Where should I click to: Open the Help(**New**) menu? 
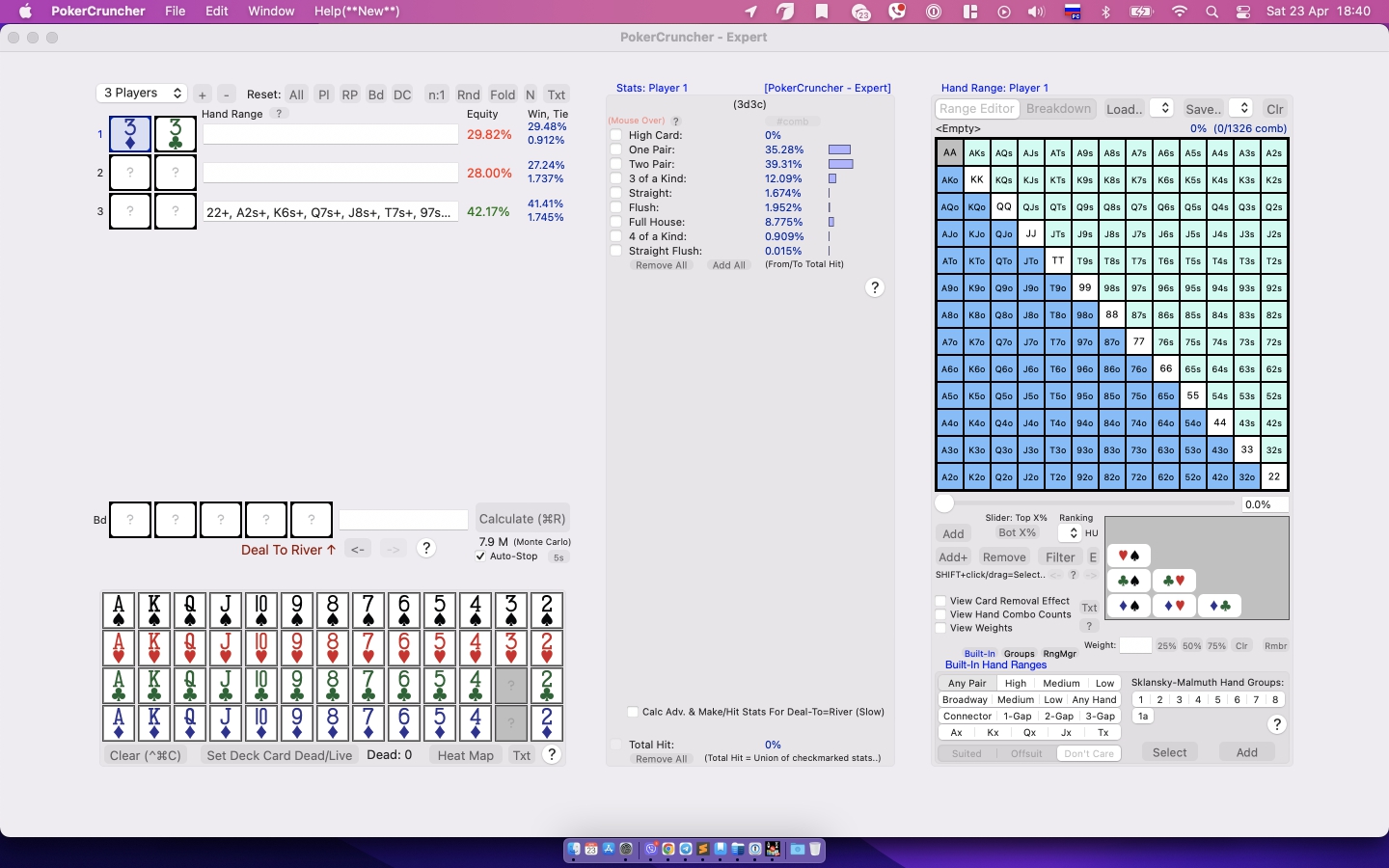[x=357, y=12]
